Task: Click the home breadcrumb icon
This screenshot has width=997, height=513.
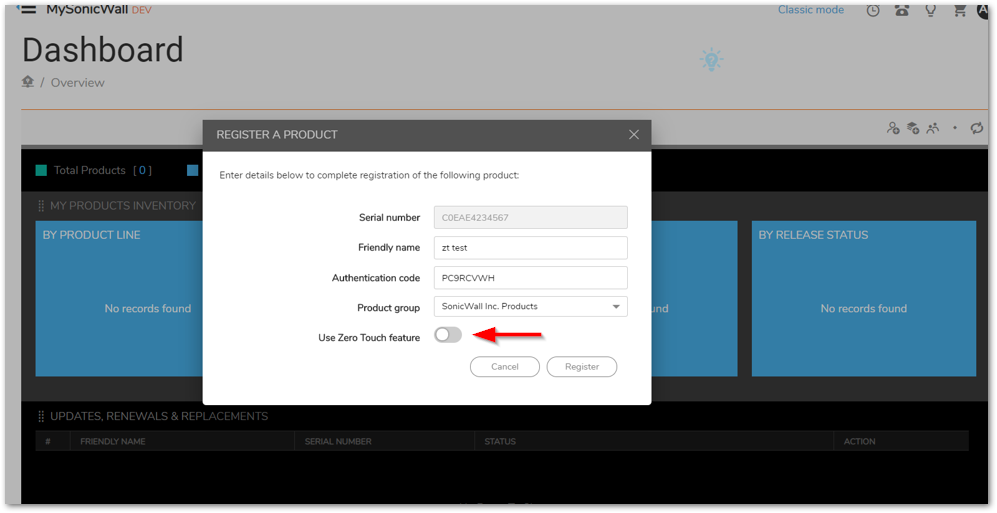Action: tap(28, 82)
